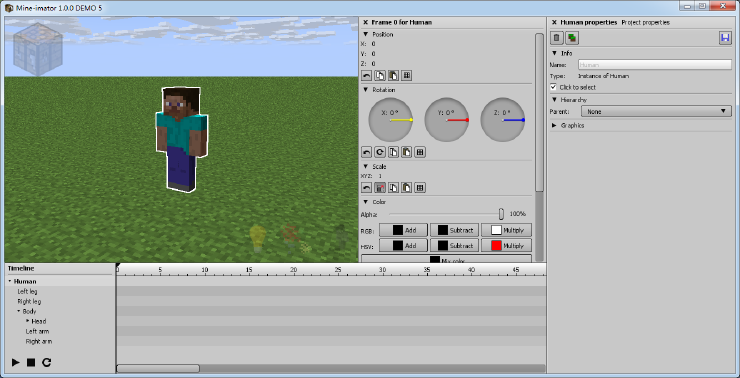The width and height of the screenshot is (740, 378).
Task: Stop the animation playback
Action: (x=31, y=362)
